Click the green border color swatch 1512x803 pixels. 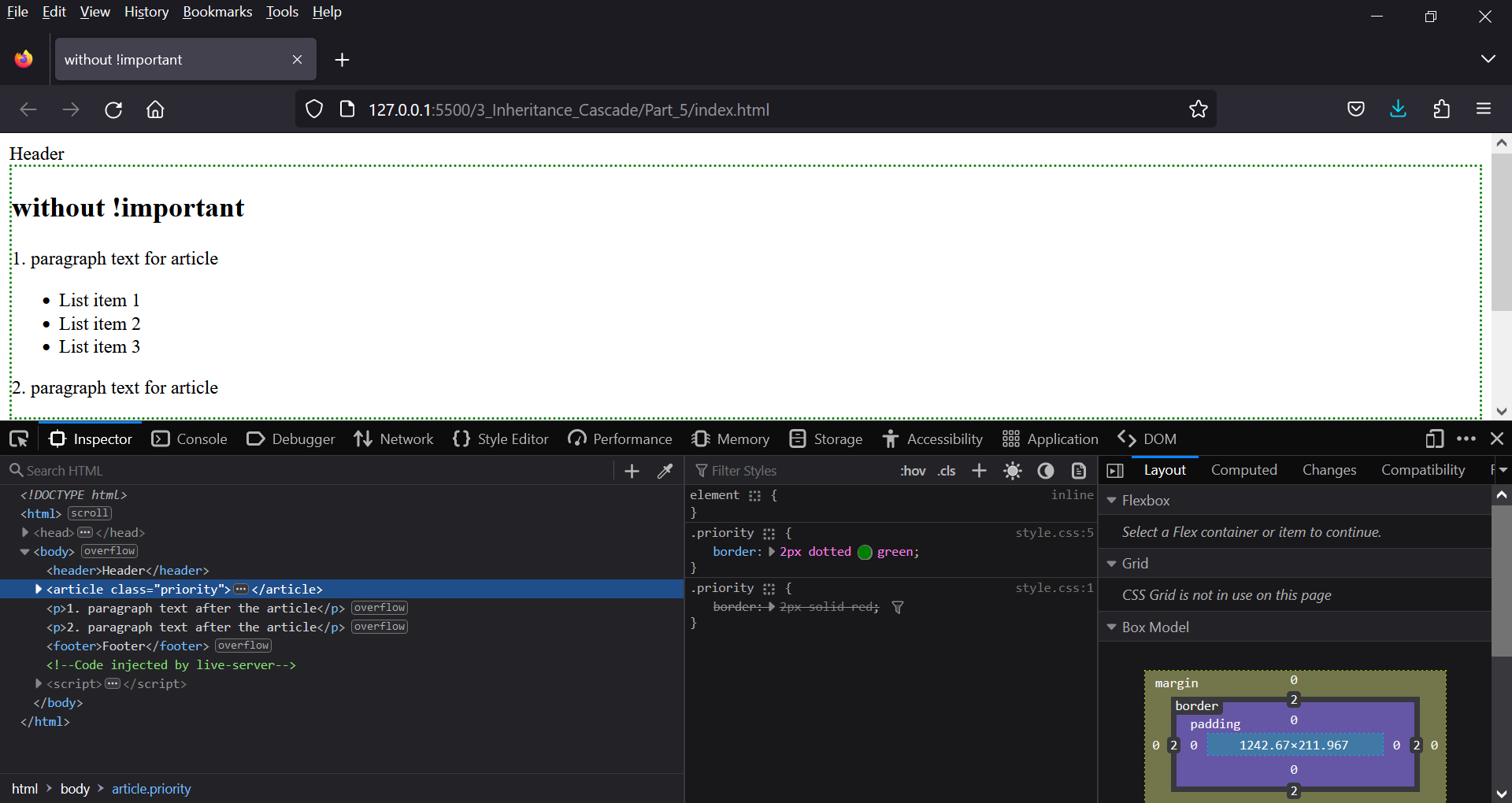pyautogui.click(x=865, y=552)
